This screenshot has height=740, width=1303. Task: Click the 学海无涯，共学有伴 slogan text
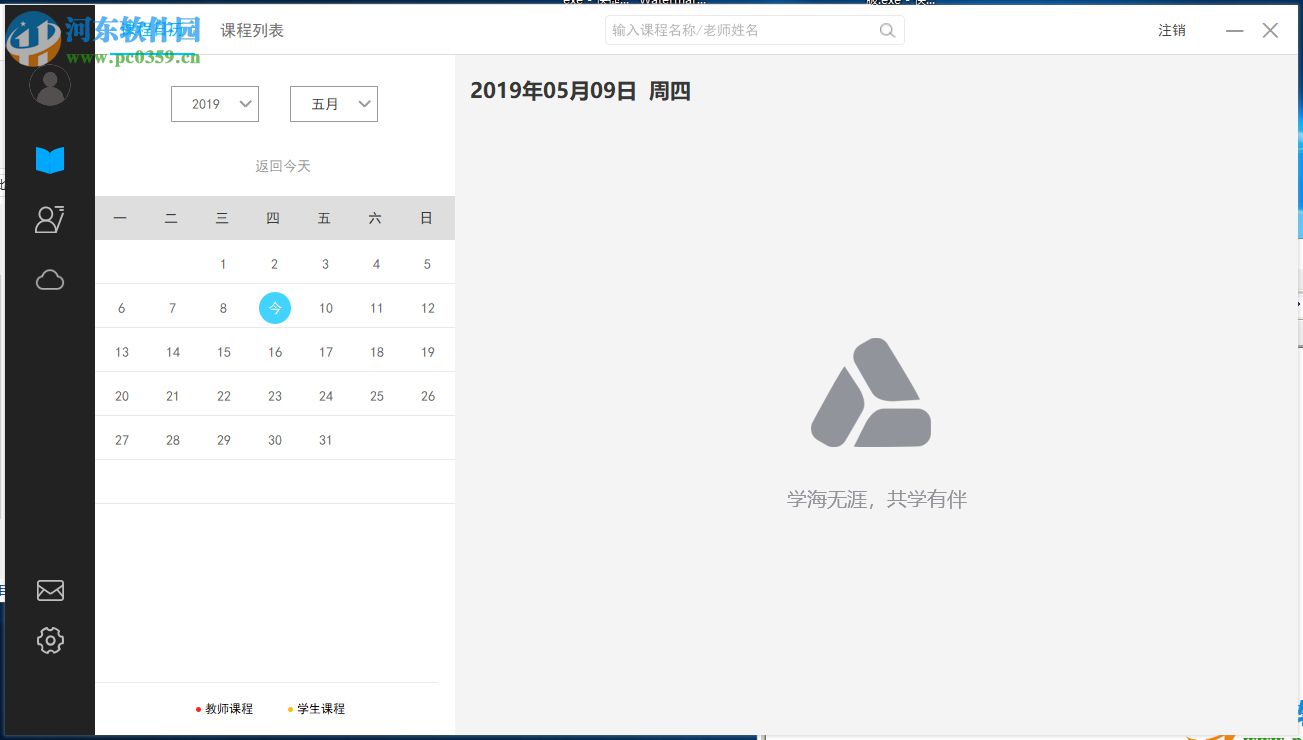(877, 499)
